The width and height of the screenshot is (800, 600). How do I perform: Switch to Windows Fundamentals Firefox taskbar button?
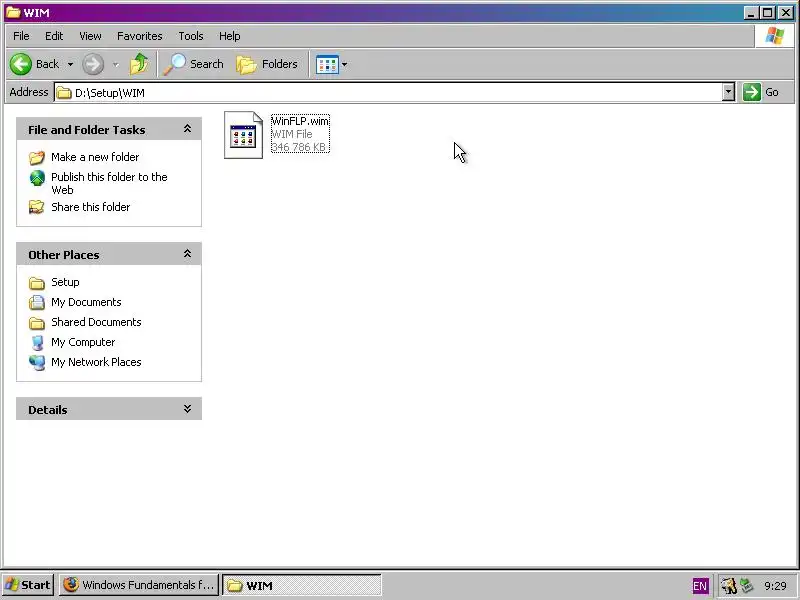point(139,585)
